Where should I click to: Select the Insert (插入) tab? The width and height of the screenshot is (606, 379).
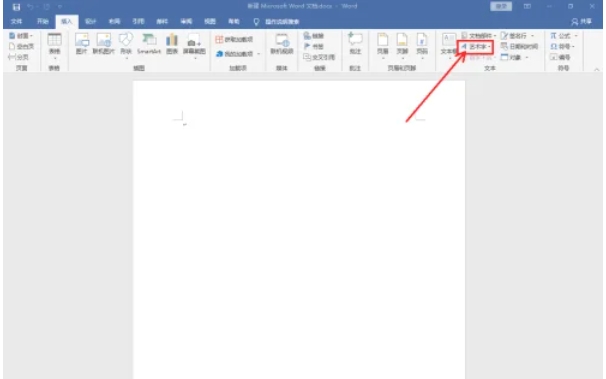(67, 22)
